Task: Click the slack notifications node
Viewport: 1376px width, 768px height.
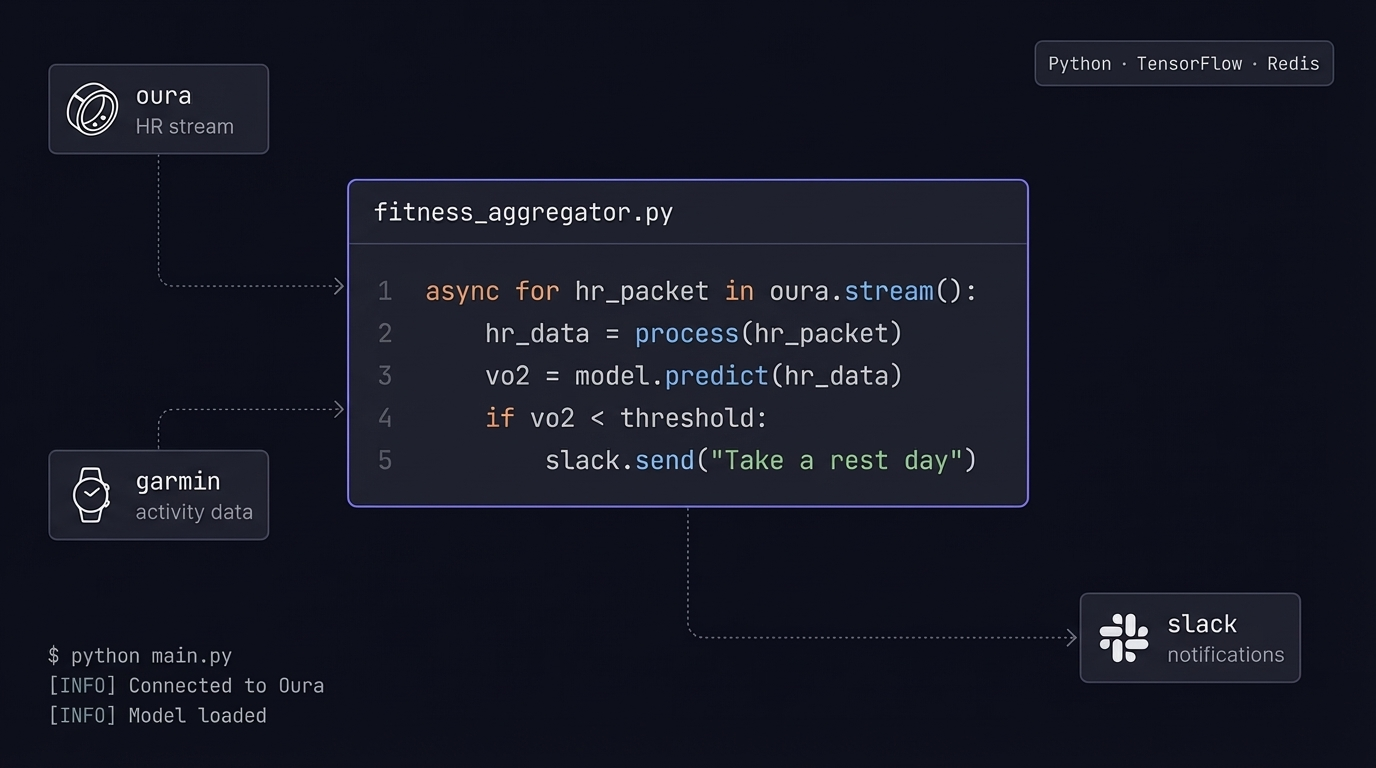Action: point(1190,637)
